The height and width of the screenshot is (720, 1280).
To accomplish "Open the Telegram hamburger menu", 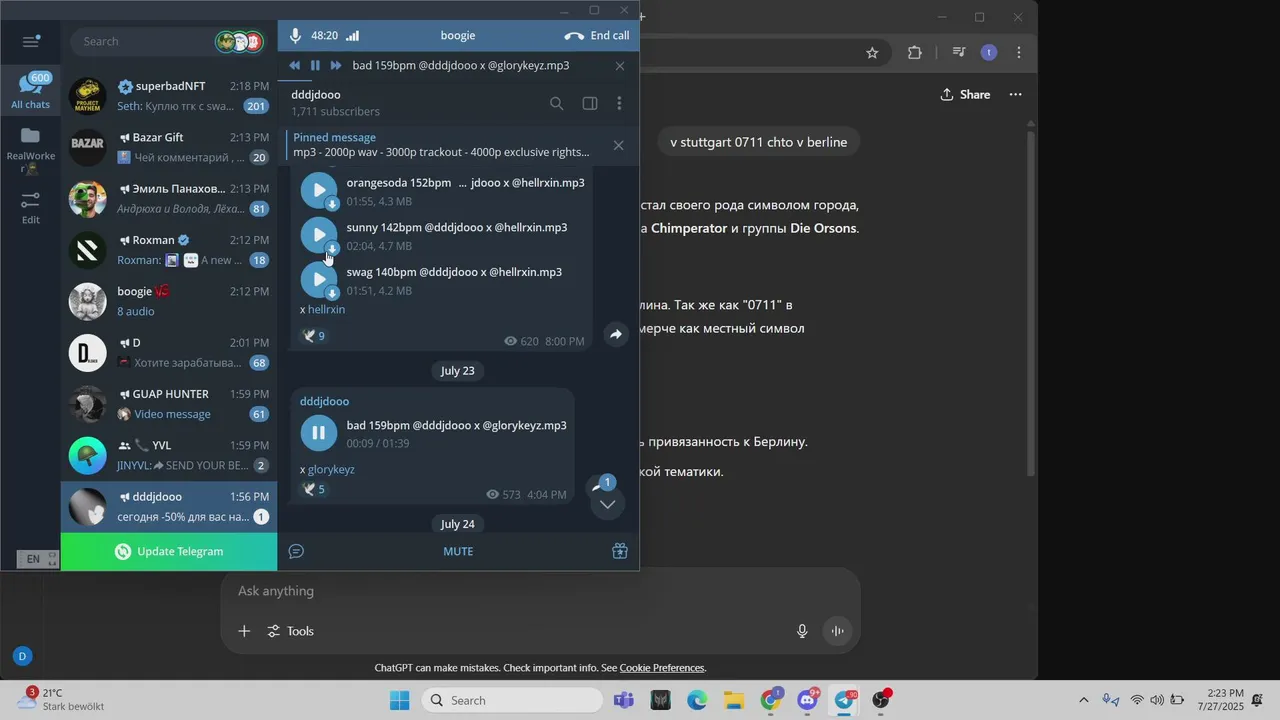I will (x=30, y=41).
